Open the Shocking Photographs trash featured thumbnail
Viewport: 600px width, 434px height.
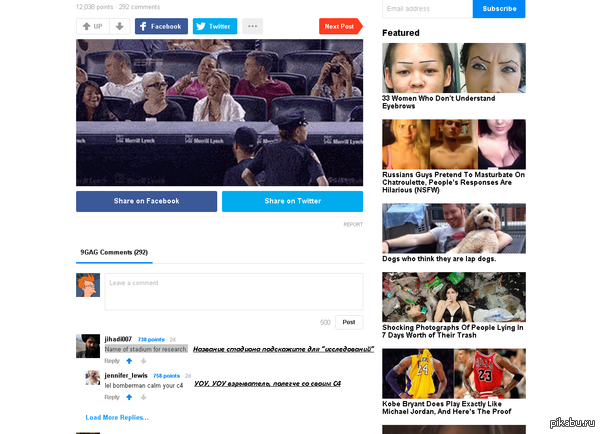pos(454,297)
